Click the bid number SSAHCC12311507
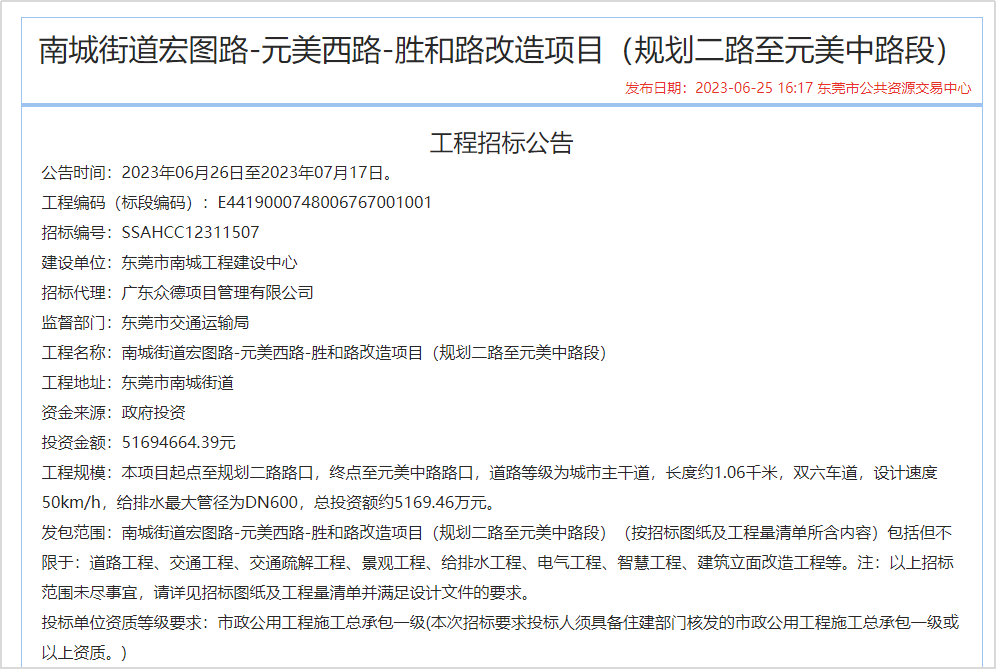Image resolution: width=996 pixels, height=670 pixels. pyautogui.click(x=191, y=232)
